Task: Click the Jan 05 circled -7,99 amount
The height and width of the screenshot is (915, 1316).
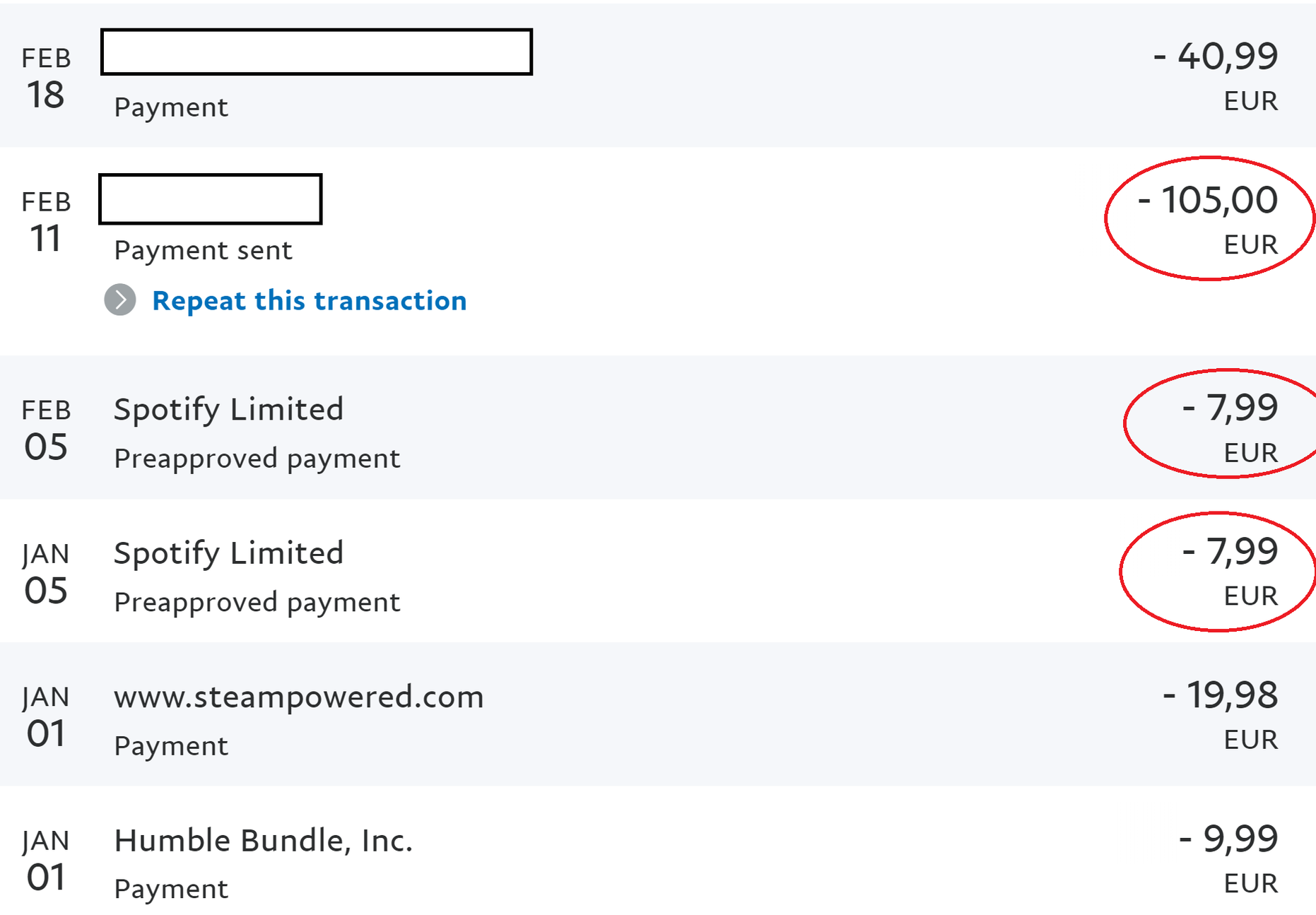Action: (1230, 551)
